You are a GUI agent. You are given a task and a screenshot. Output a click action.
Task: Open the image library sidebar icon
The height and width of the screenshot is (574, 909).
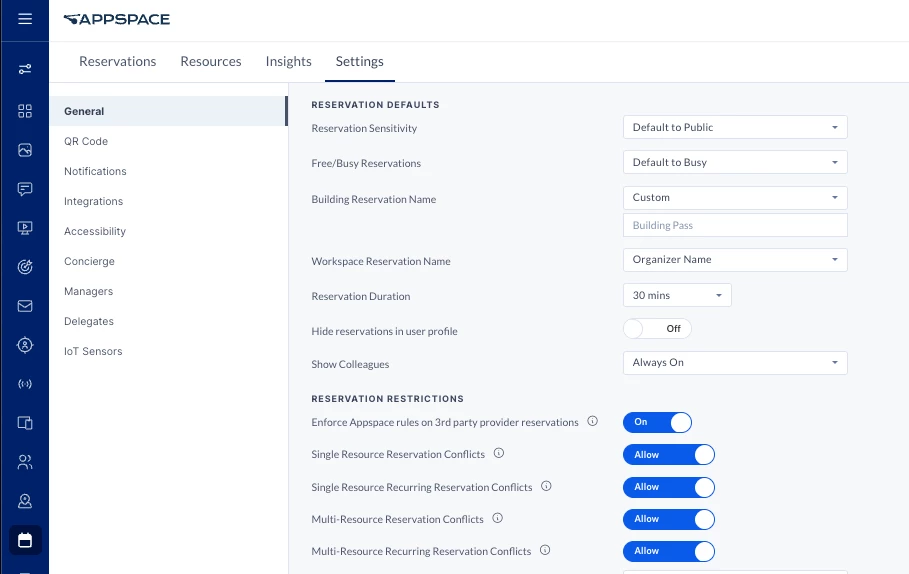[25, 150]
